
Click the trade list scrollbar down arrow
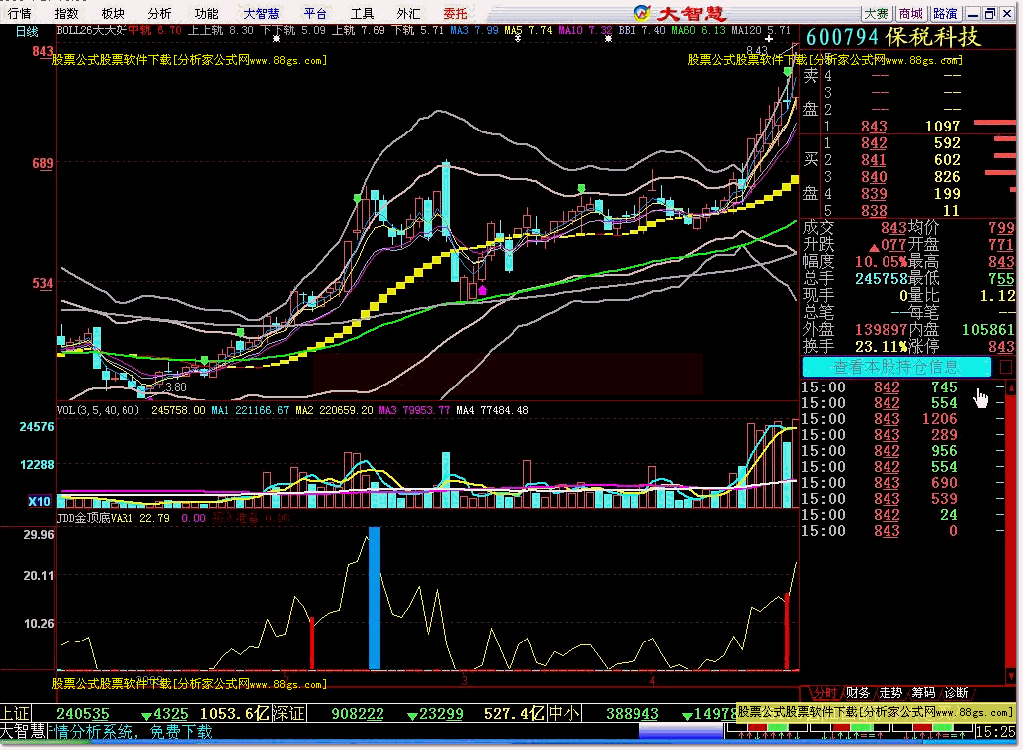1011,676
